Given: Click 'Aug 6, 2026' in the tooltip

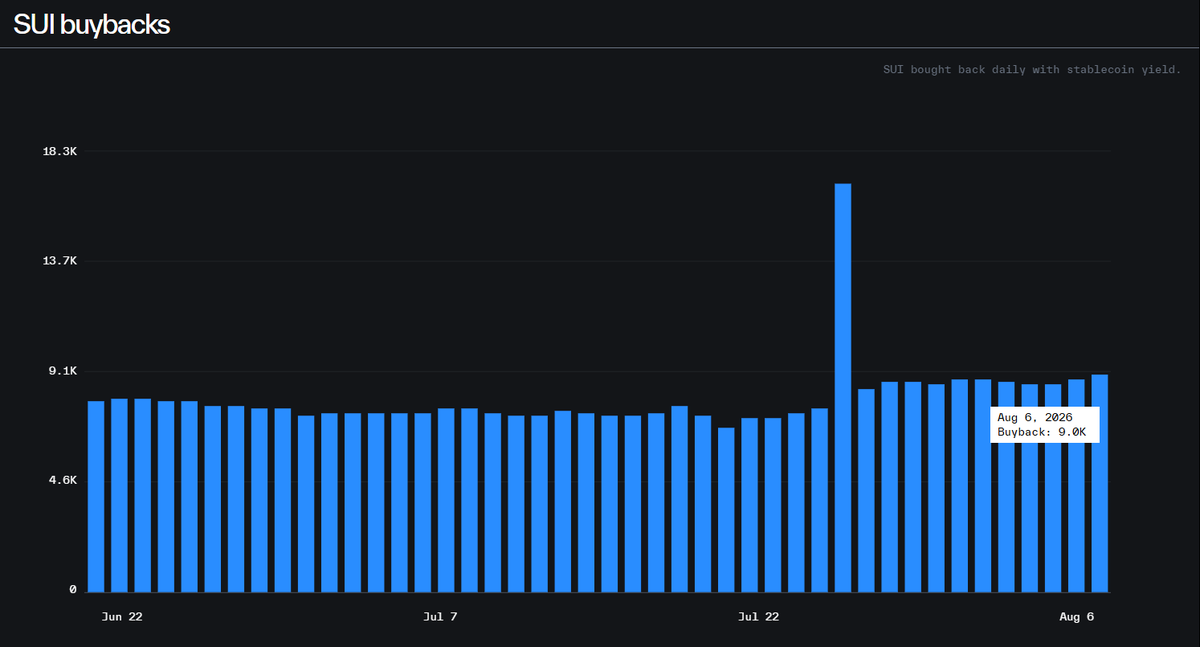Looking at the screenshot, I should pyautogui.click(x=1035, y=417).
